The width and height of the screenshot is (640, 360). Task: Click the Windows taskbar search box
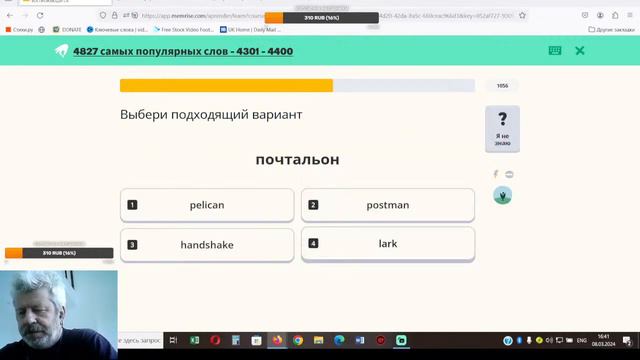(x=140, y=340)
